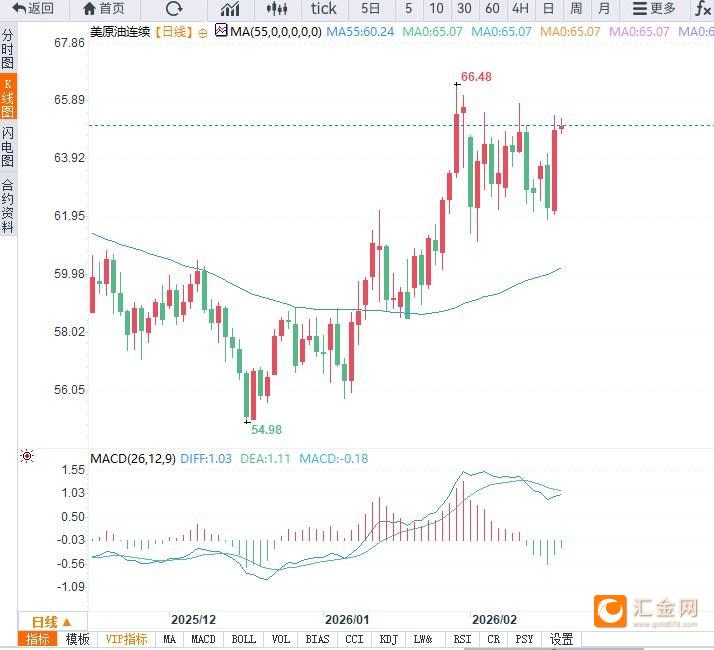This screenshot has height=650, width=714.
Task: Open the 分时图 side tab
Action: click(8, 48)
